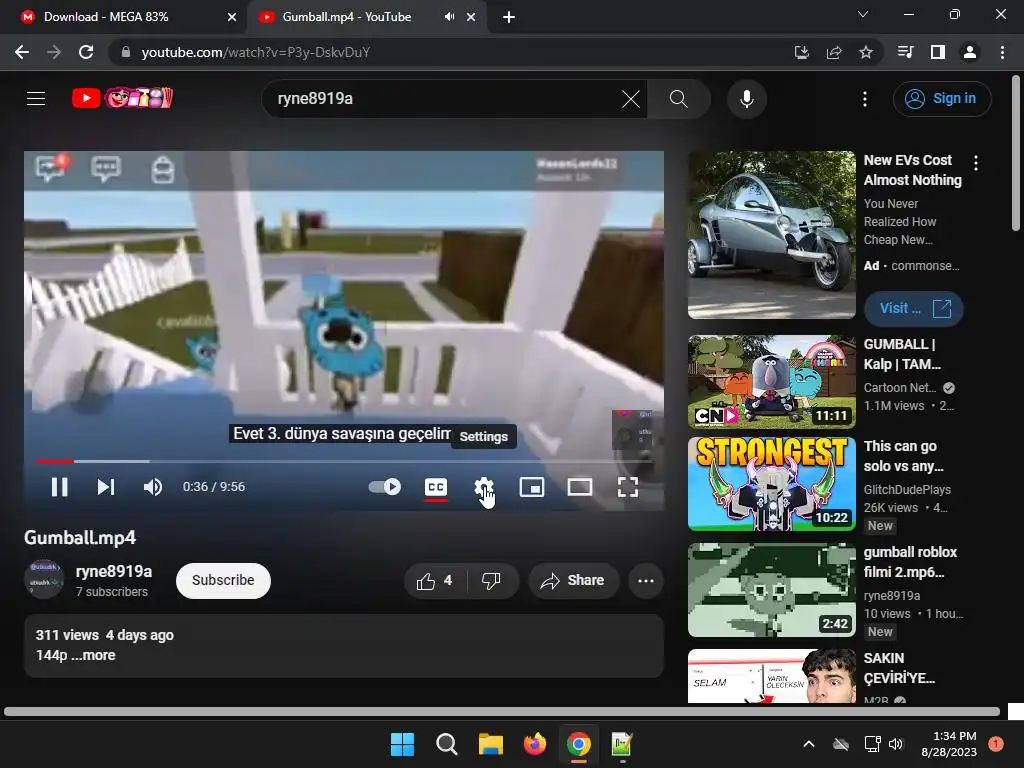
Task: Open ryne8919a channel avatar
Action: click(44, 579)
